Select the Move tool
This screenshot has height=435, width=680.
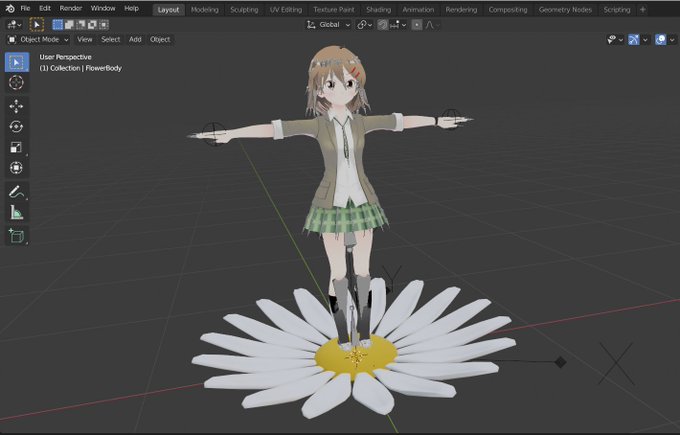pyautogui.click(x=16, y=106)
